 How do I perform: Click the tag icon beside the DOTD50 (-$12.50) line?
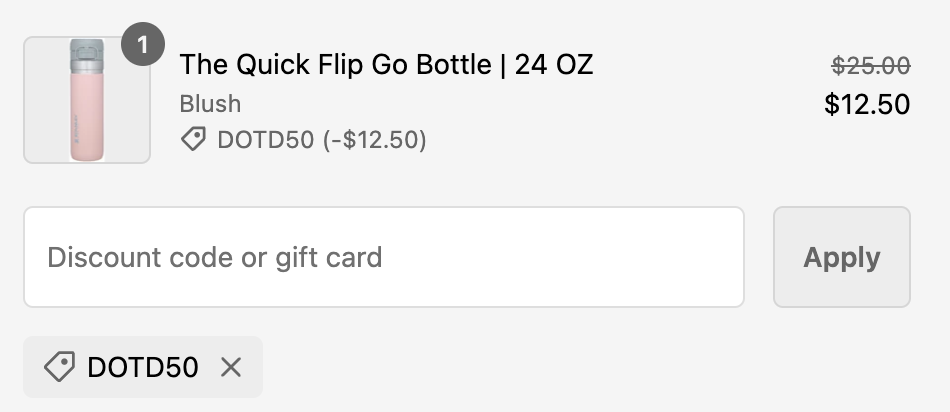194,140
